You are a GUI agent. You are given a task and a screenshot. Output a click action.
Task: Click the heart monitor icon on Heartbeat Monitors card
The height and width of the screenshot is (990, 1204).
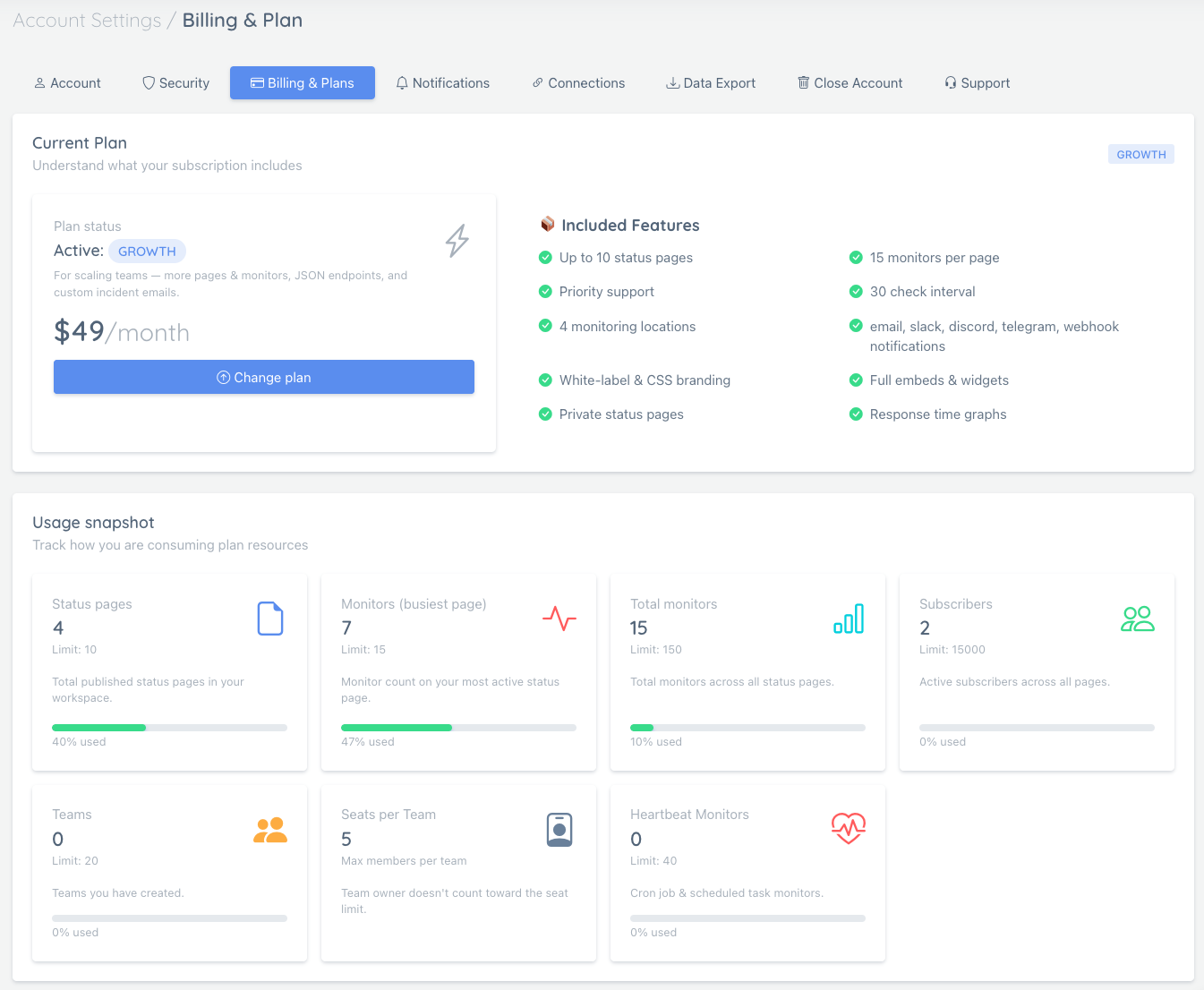(x=848, y=828)
